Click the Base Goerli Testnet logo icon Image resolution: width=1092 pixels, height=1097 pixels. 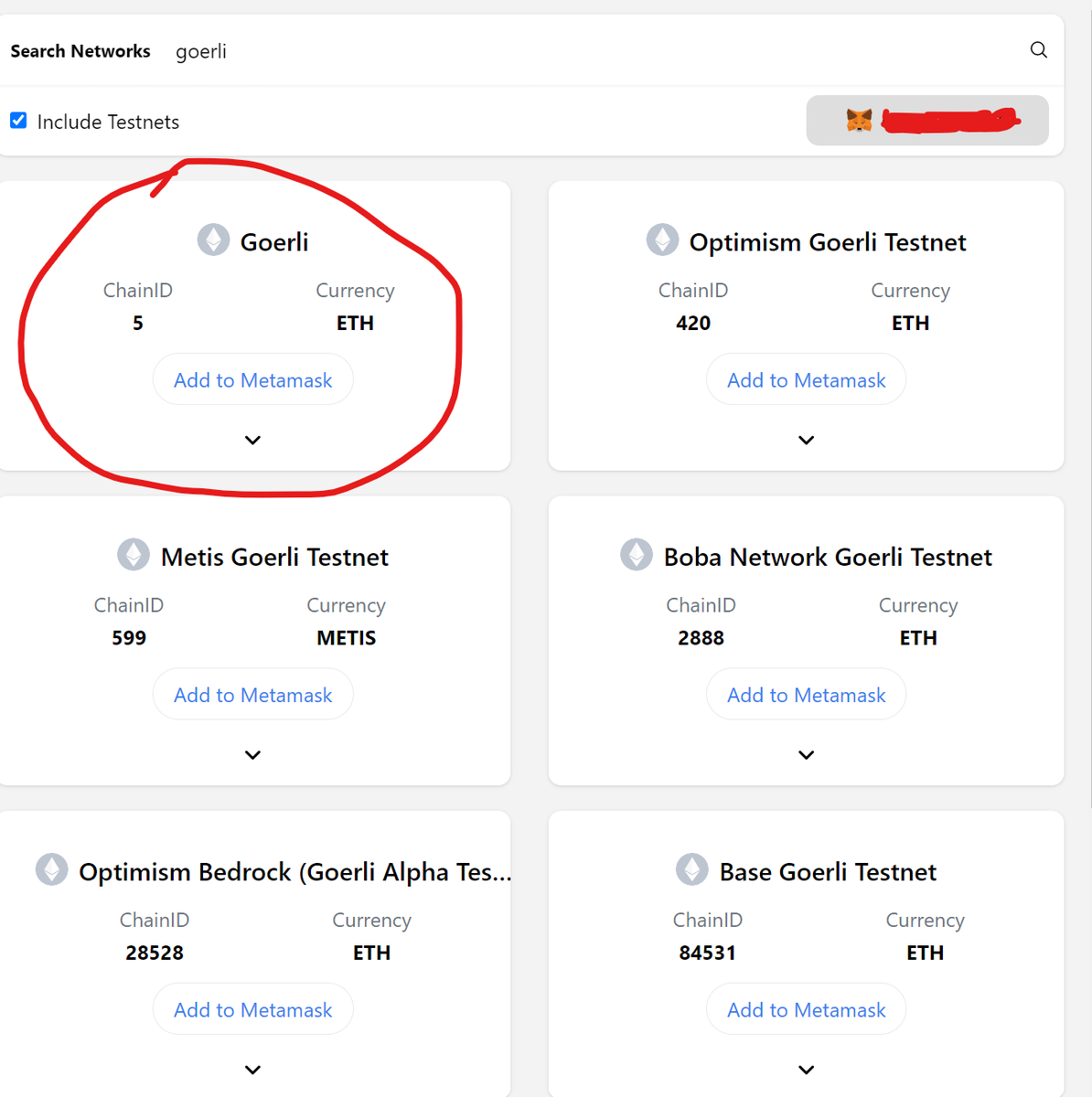click(x=692, y=869)
